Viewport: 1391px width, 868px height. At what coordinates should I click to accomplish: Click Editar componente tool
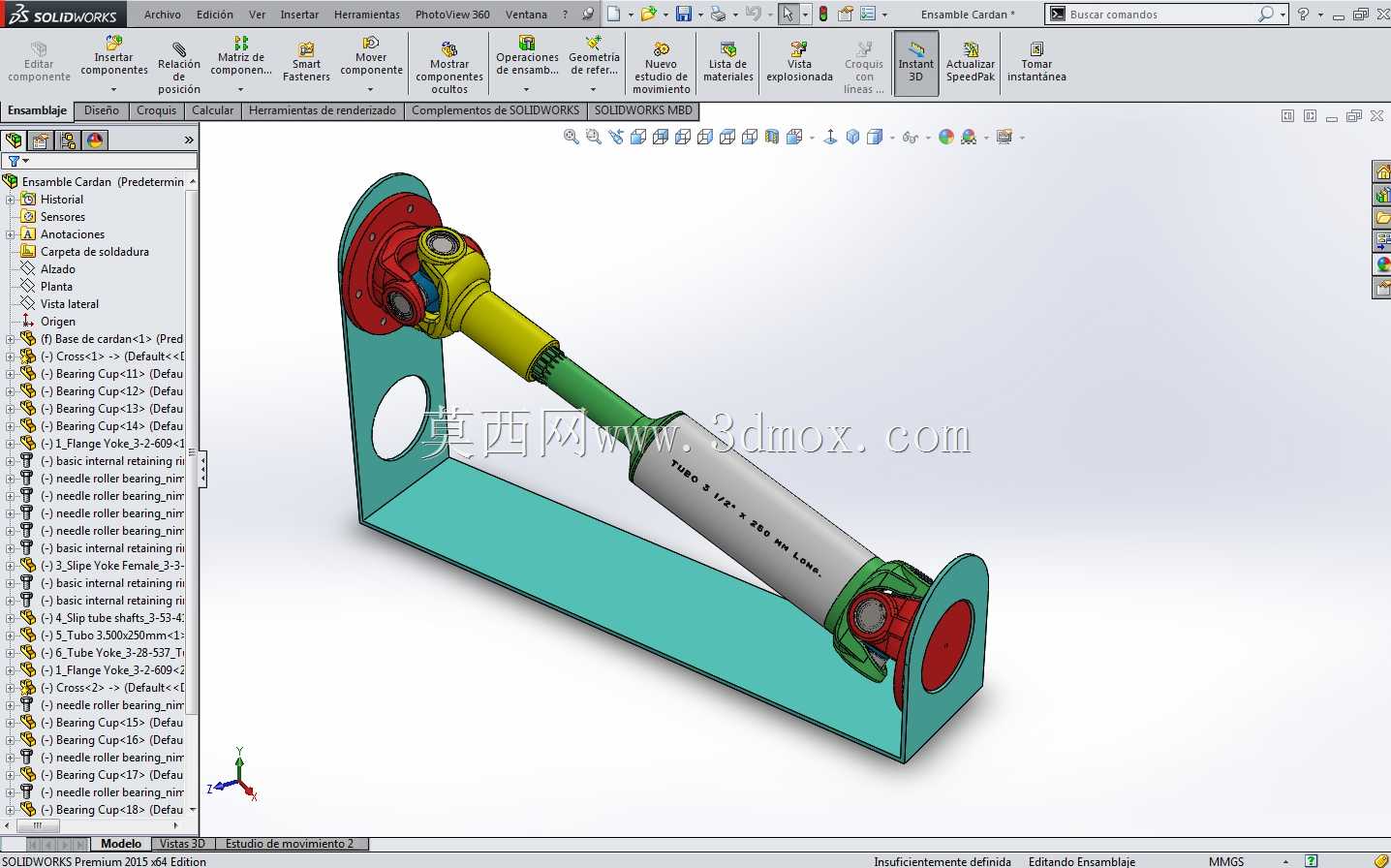click(x=39, y=63)
